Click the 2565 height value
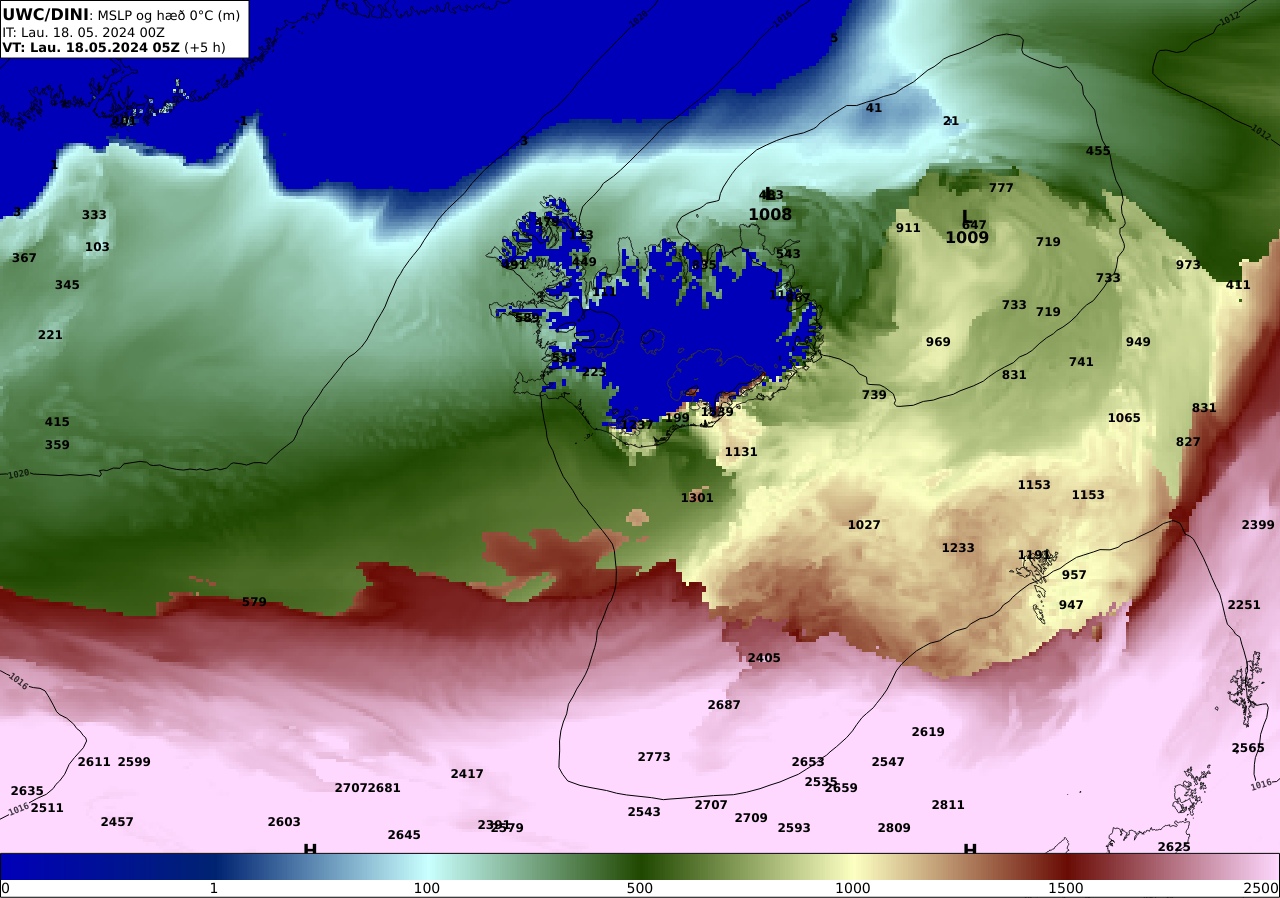 (1248, 748)
